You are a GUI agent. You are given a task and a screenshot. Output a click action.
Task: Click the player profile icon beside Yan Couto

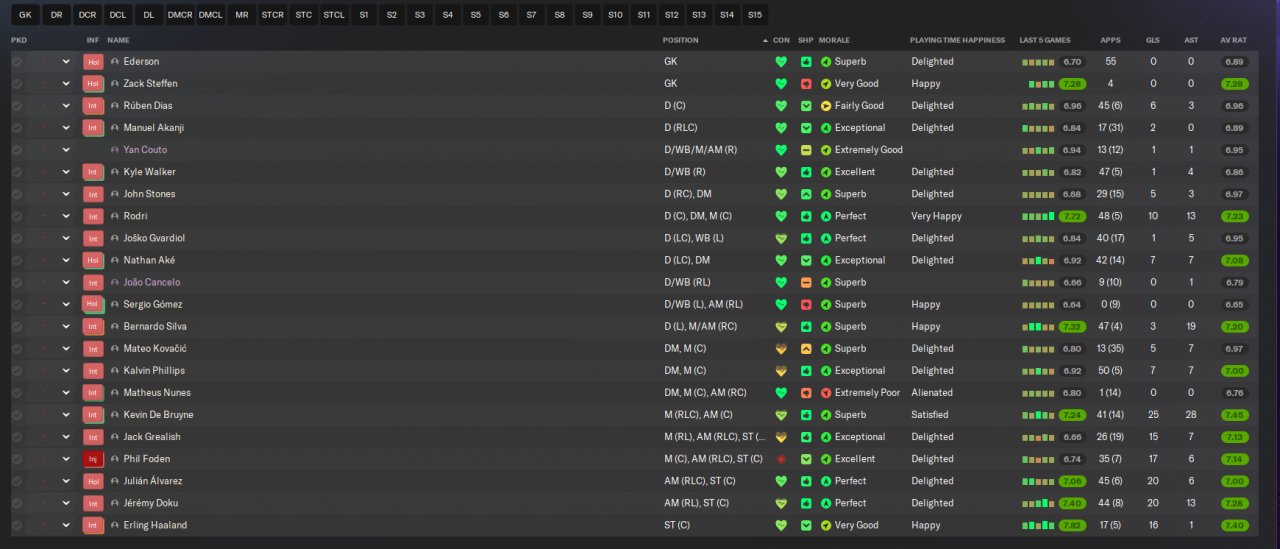coord(115,150)
